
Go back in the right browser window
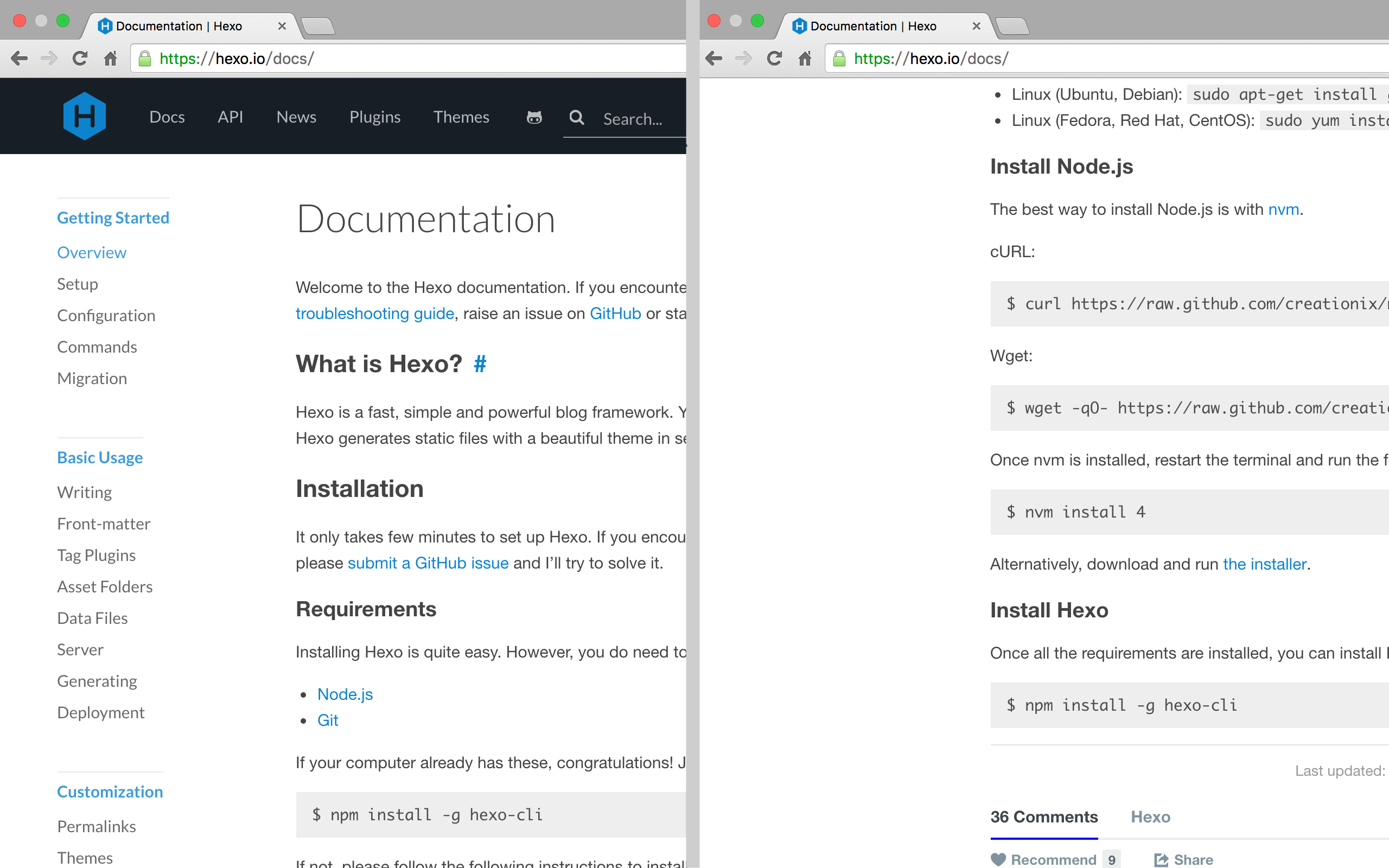coord(714,59)
